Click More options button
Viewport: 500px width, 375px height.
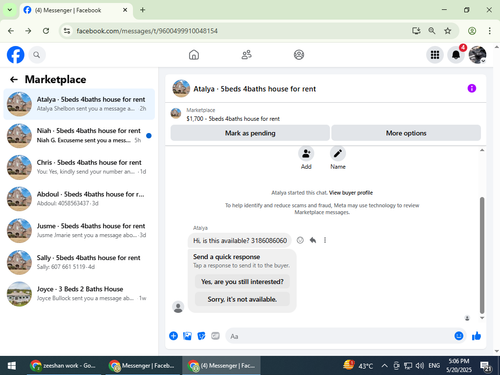tap(406, 133)
